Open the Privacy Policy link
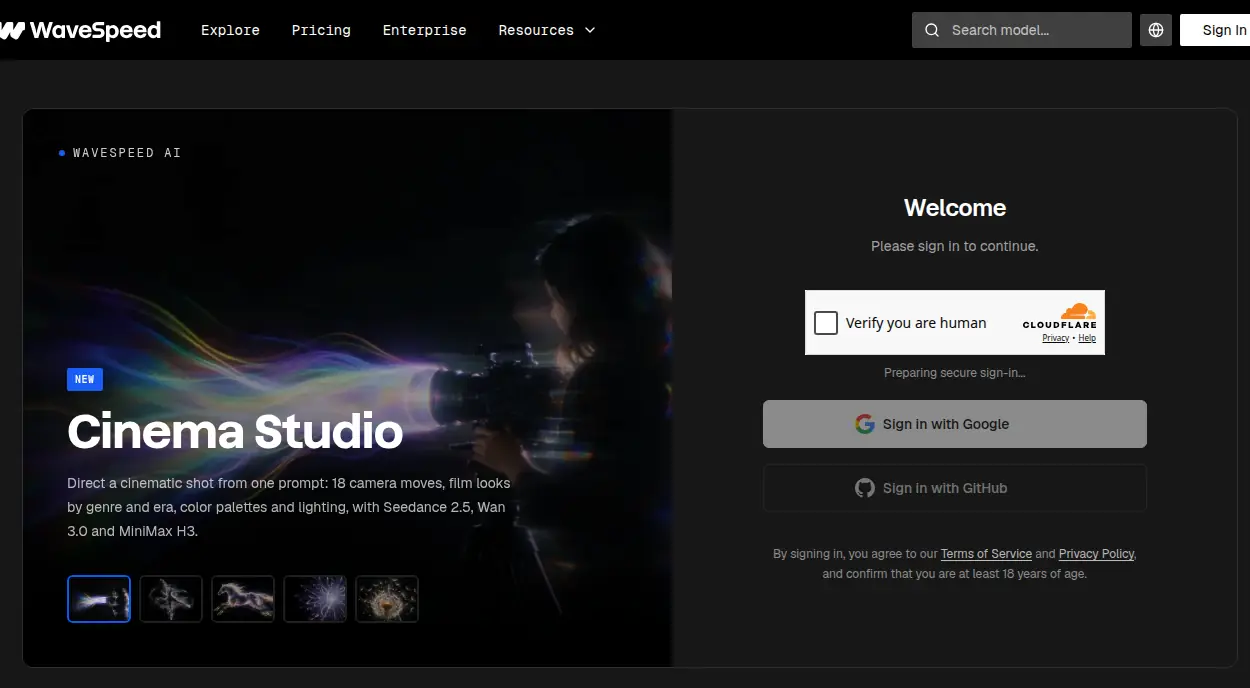1250x688 pixels. pyautogui.click(x=1097, y=554)
